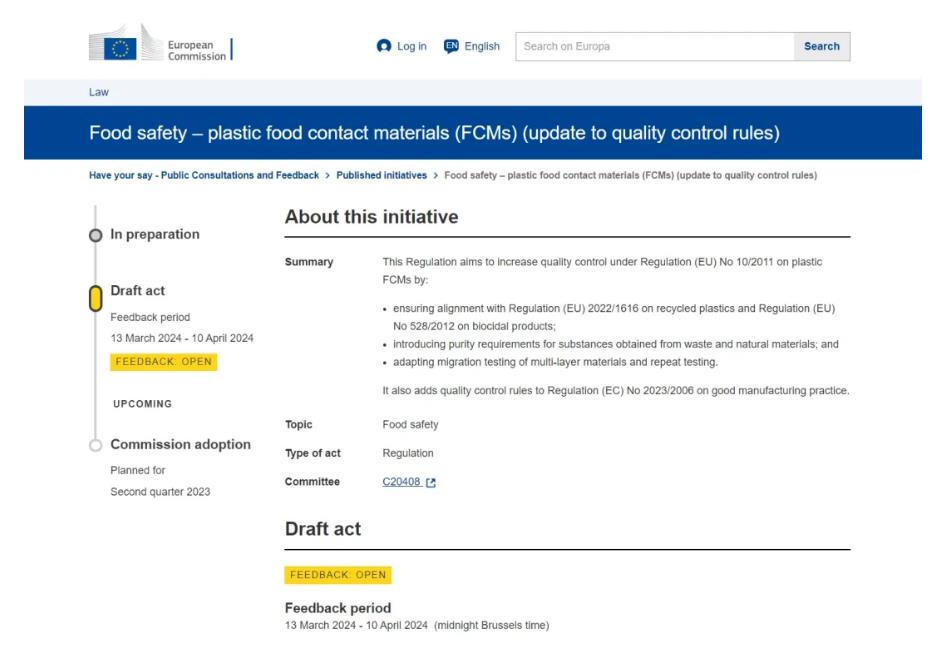Click the EN language icon
Image resolution: width=950 pixels, height=647 pixels.
click(x=450, y=47)
